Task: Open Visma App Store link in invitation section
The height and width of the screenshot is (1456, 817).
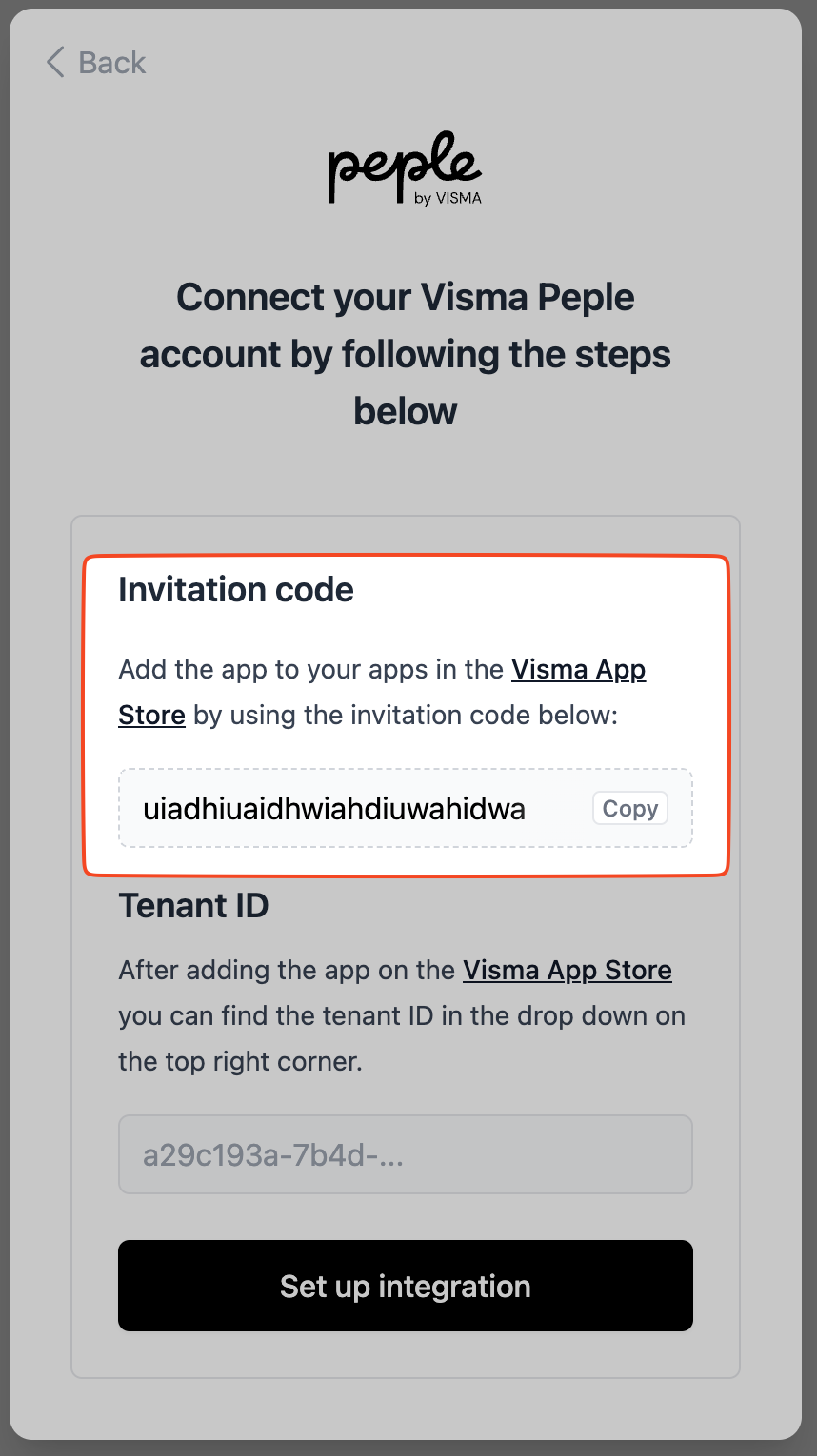Action: point(578,670)
